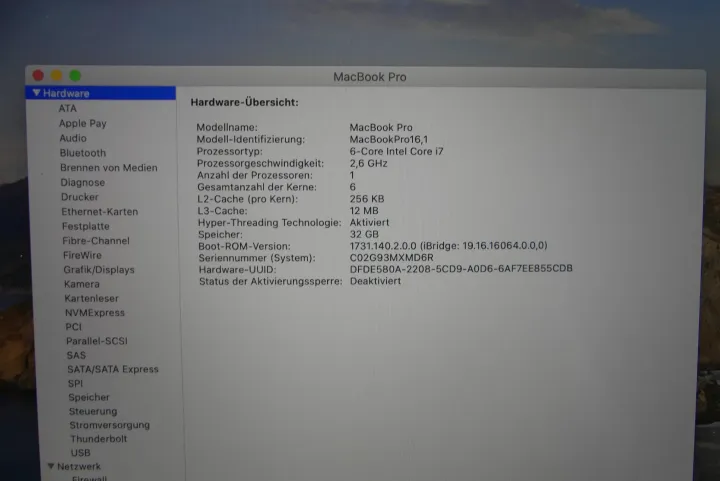Collapse the Netzwerk tree section

[x=51, y=466]
